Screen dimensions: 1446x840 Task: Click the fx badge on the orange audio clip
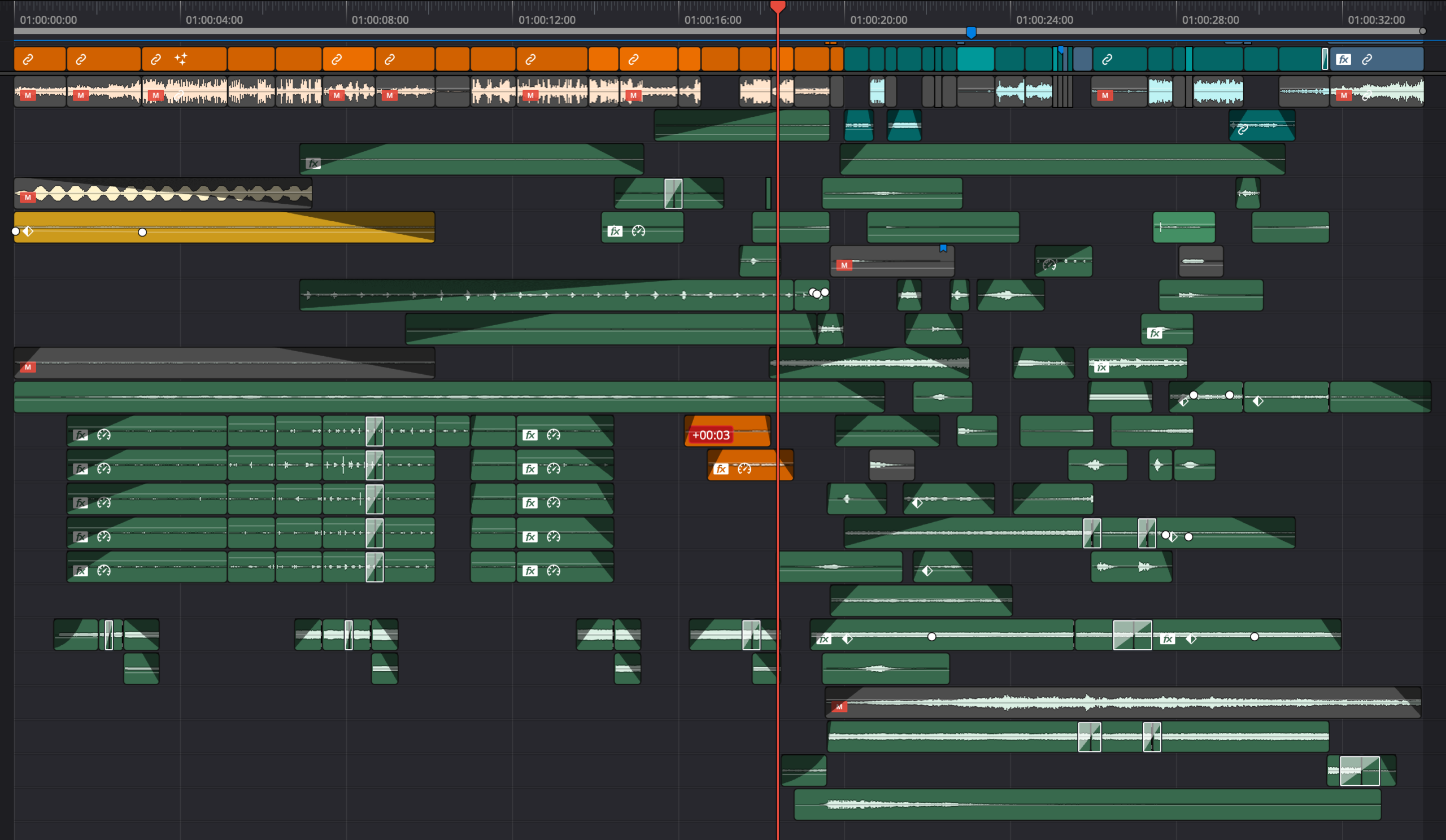pos(721,469)
